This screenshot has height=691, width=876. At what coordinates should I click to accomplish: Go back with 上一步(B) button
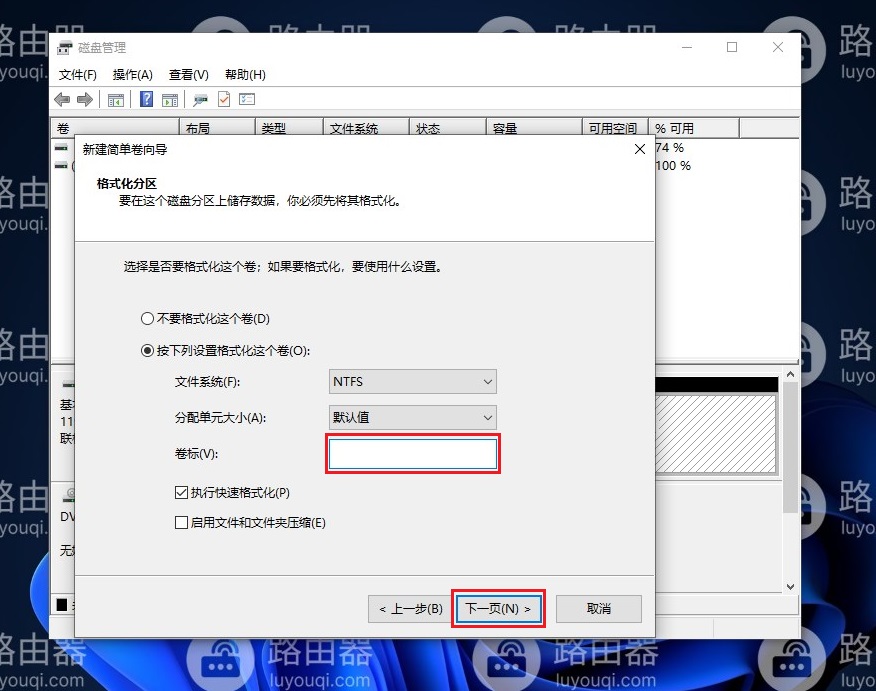pos(411,609)
